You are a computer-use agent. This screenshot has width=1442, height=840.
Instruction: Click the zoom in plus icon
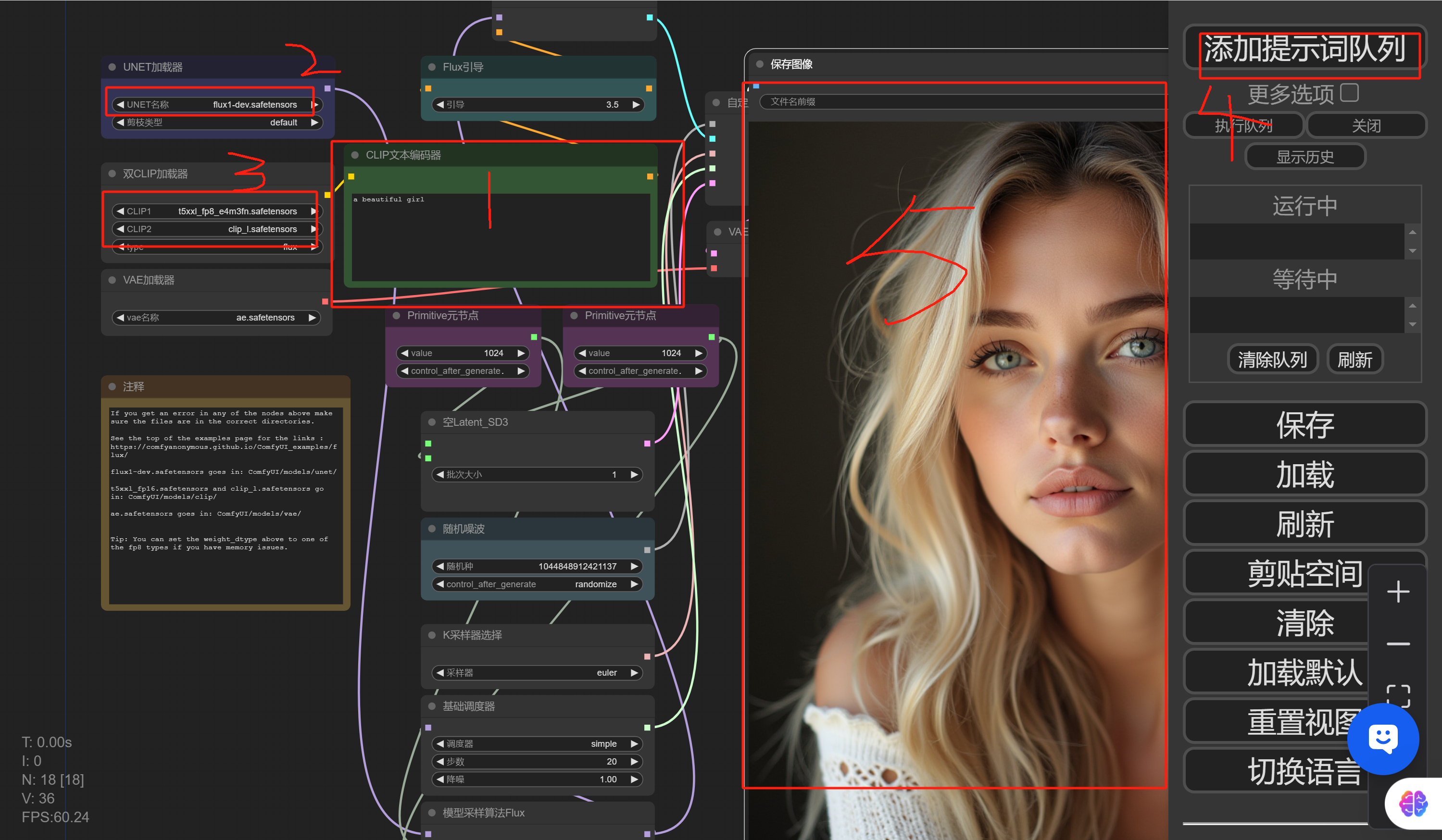1398,591
